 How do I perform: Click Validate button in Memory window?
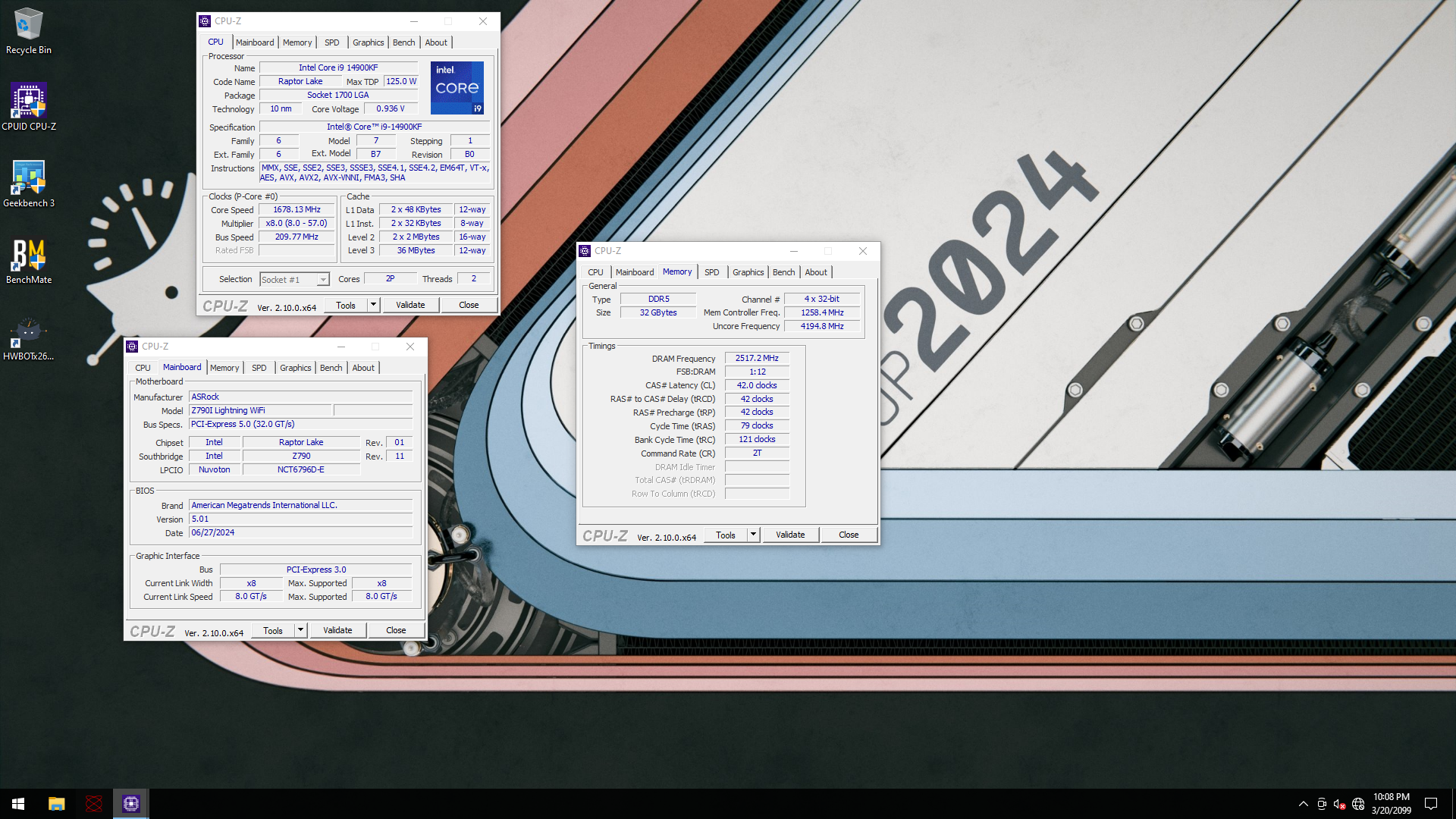pos(790,535)
